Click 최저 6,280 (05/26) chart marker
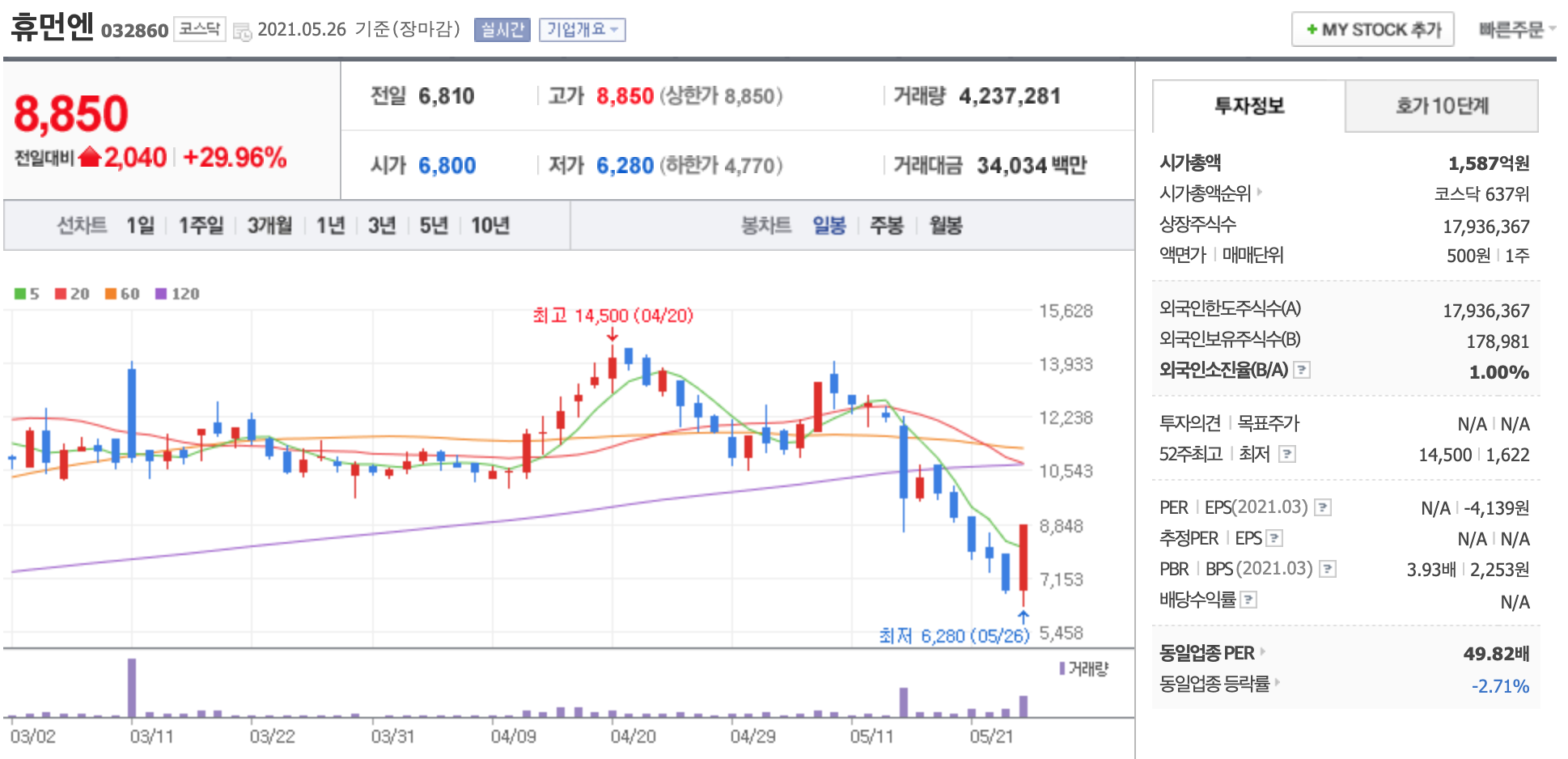1568x759 pixels. click(x=954, y=636)
